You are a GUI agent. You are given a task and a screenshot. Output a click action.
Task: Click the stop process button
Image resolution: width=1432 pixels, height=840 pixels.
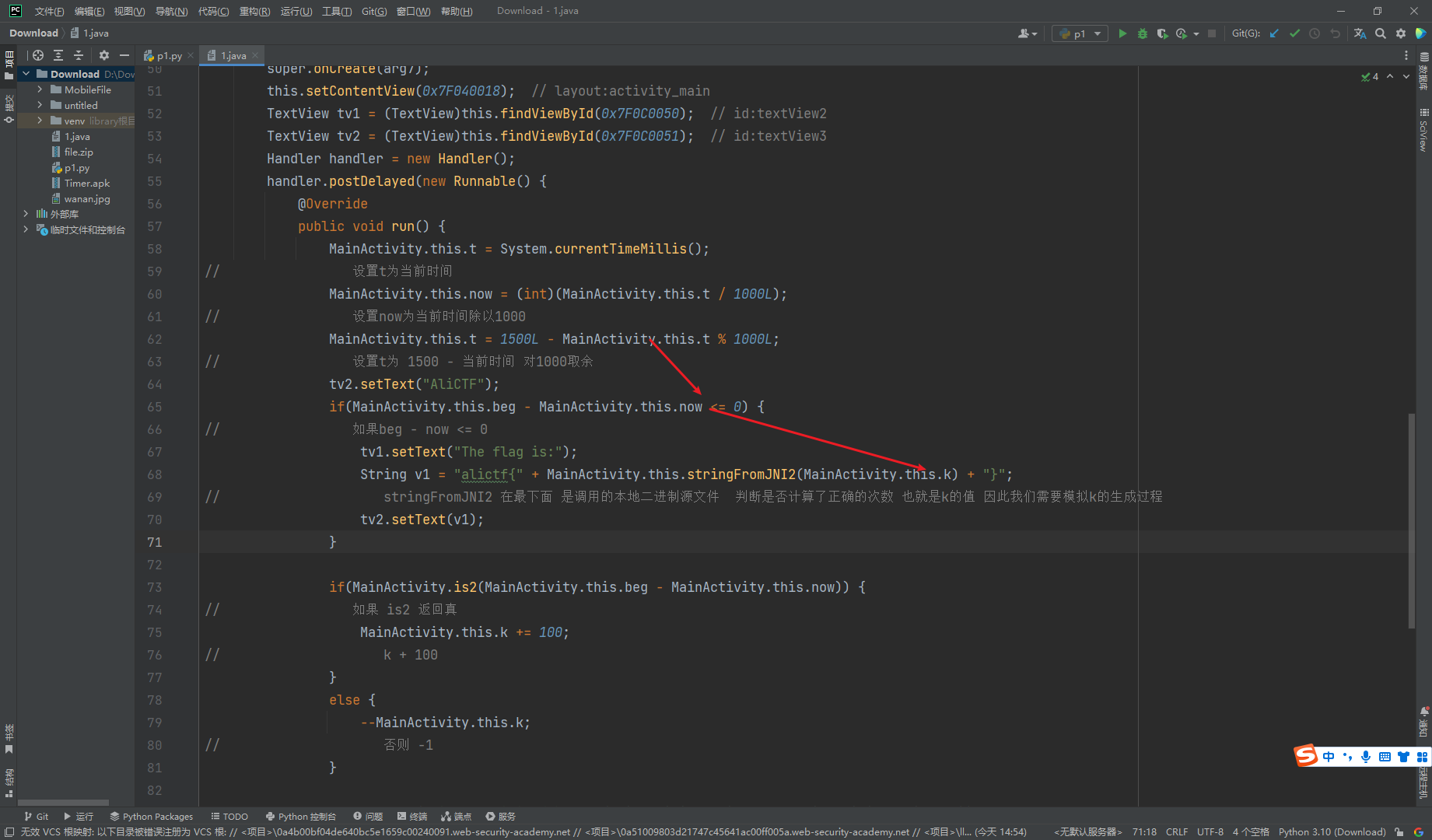tap(1212, 33)
